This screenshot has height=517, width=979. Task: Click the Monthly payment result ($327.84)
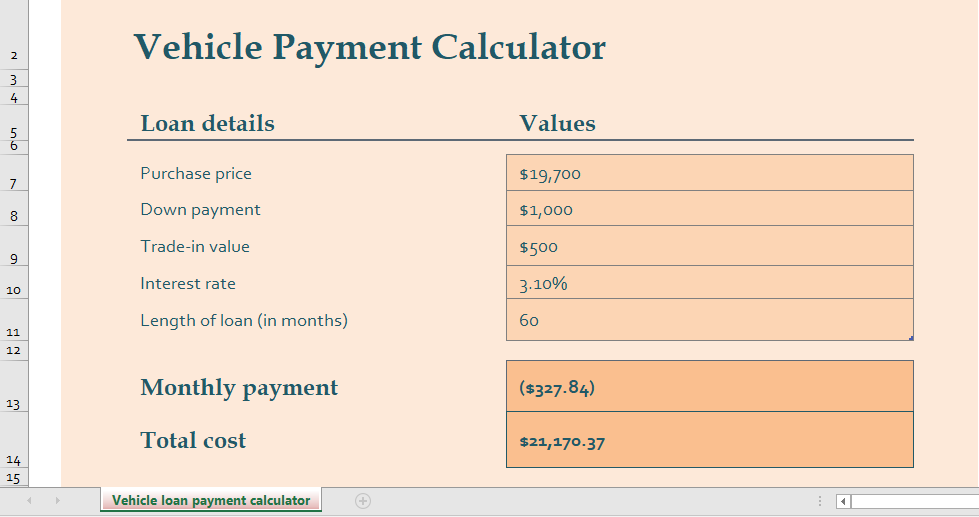[x=709, y=387]
